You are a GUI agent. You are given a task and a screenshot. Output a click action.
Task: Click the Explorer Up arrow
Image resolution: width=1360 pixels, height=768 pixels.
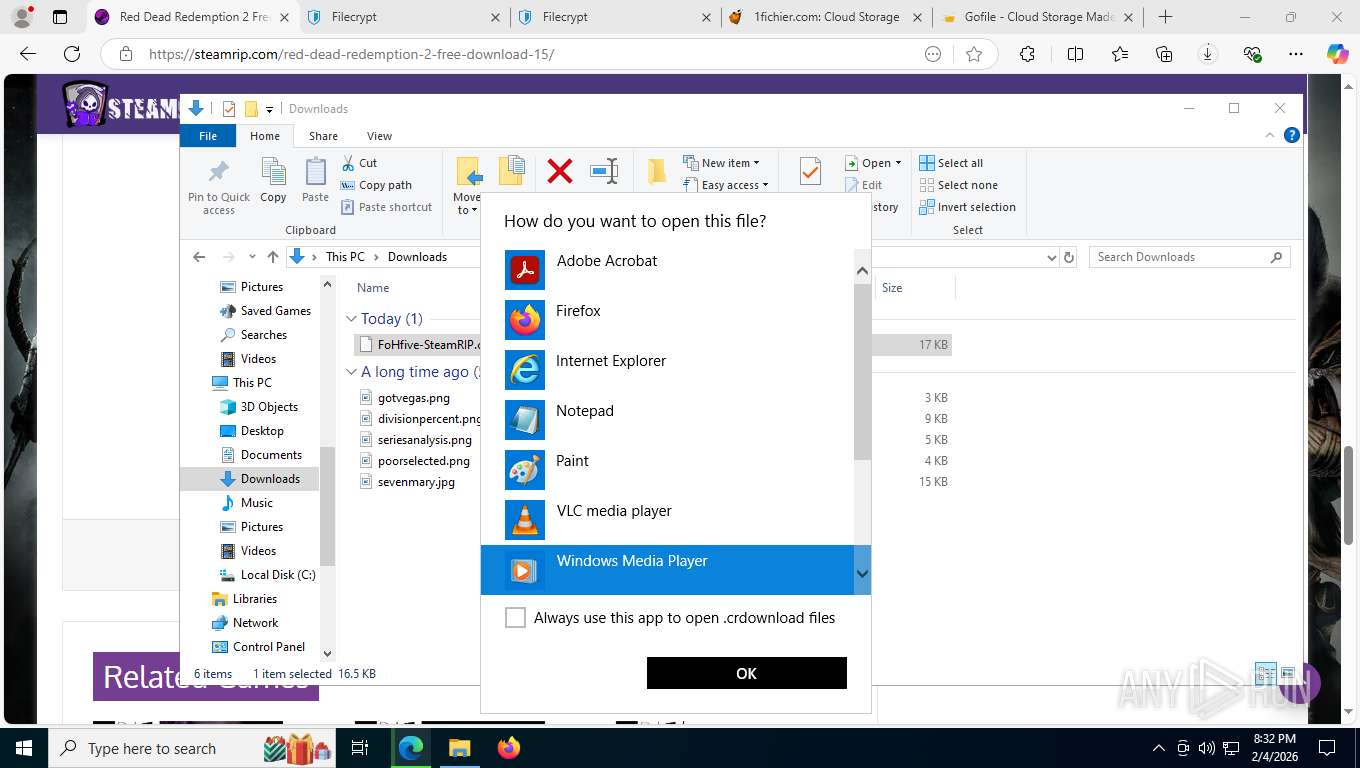tap(272, 257)
